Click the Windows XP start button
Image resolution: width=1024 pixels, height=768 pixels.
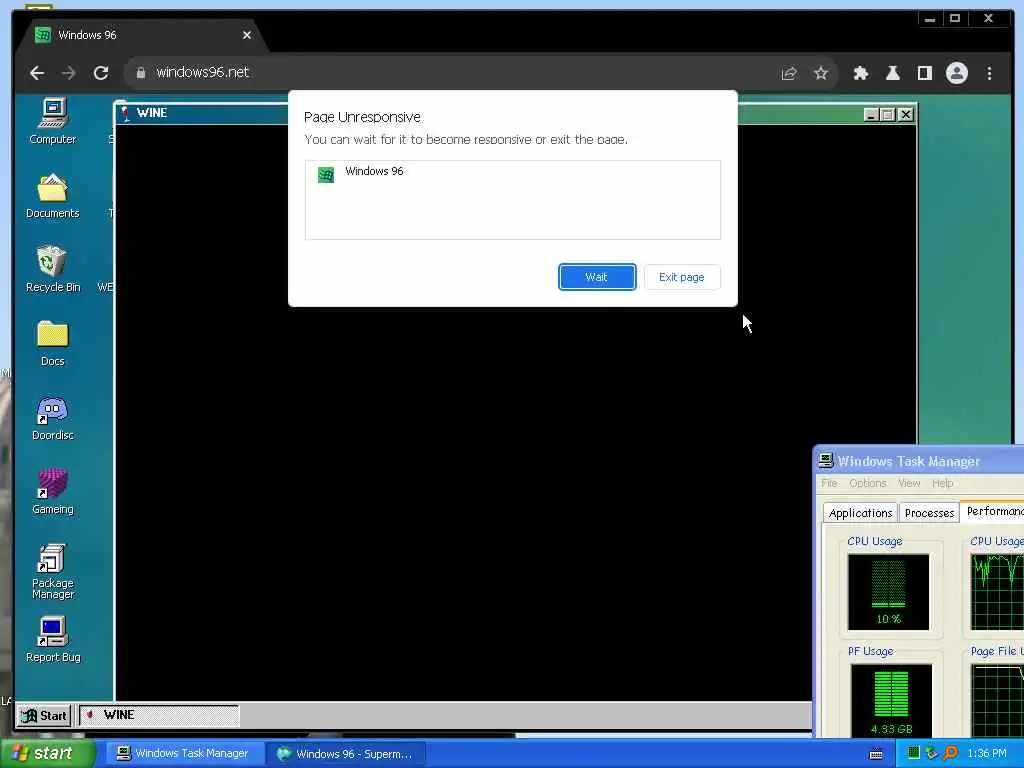click(x=47, y=754)
